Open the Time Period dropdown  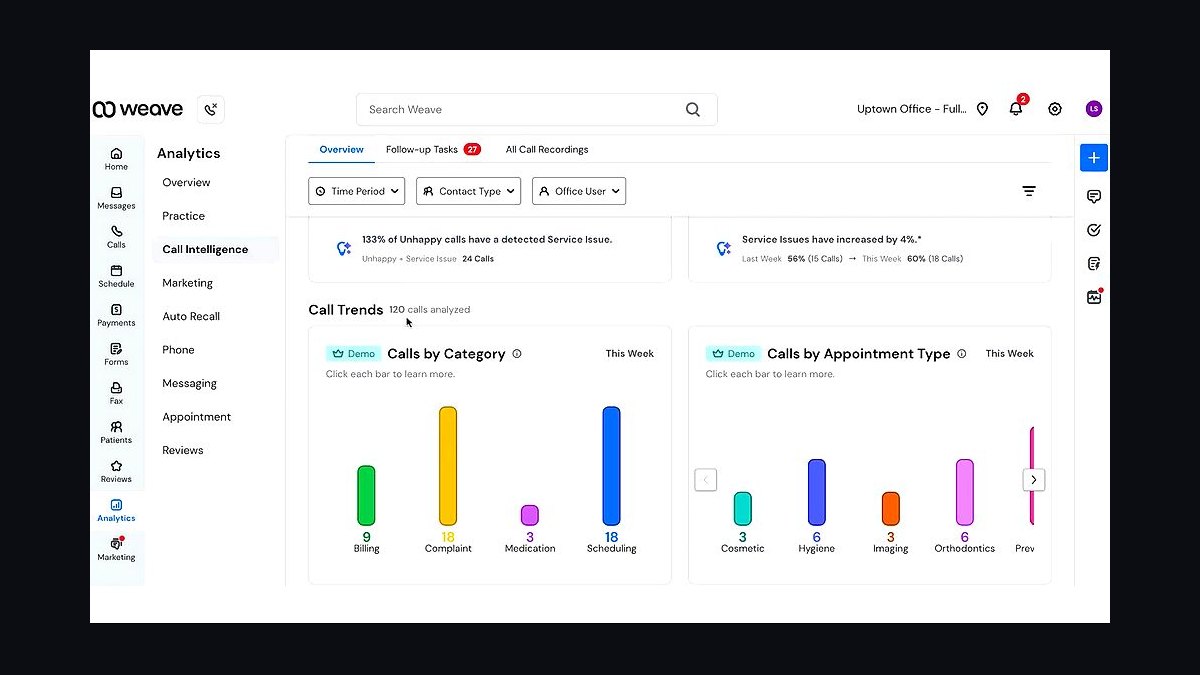pos(357,191)
